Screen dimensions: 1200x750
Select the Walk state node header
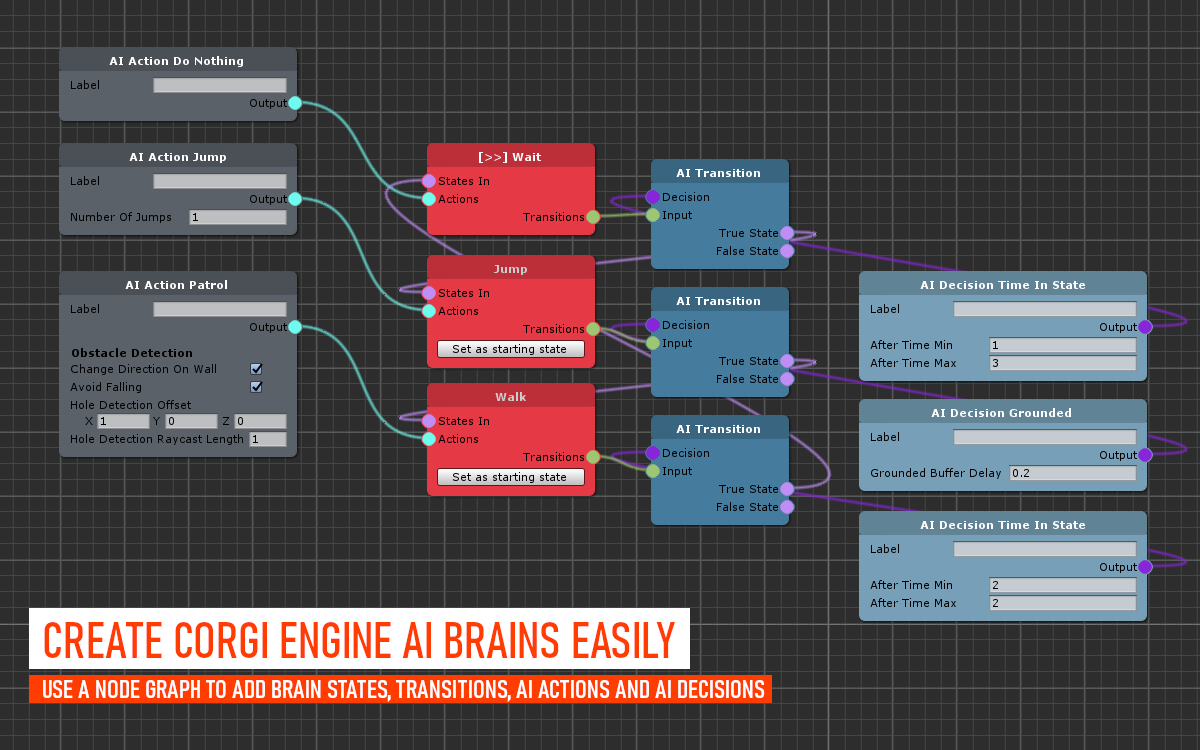click(x=511, y=397)
